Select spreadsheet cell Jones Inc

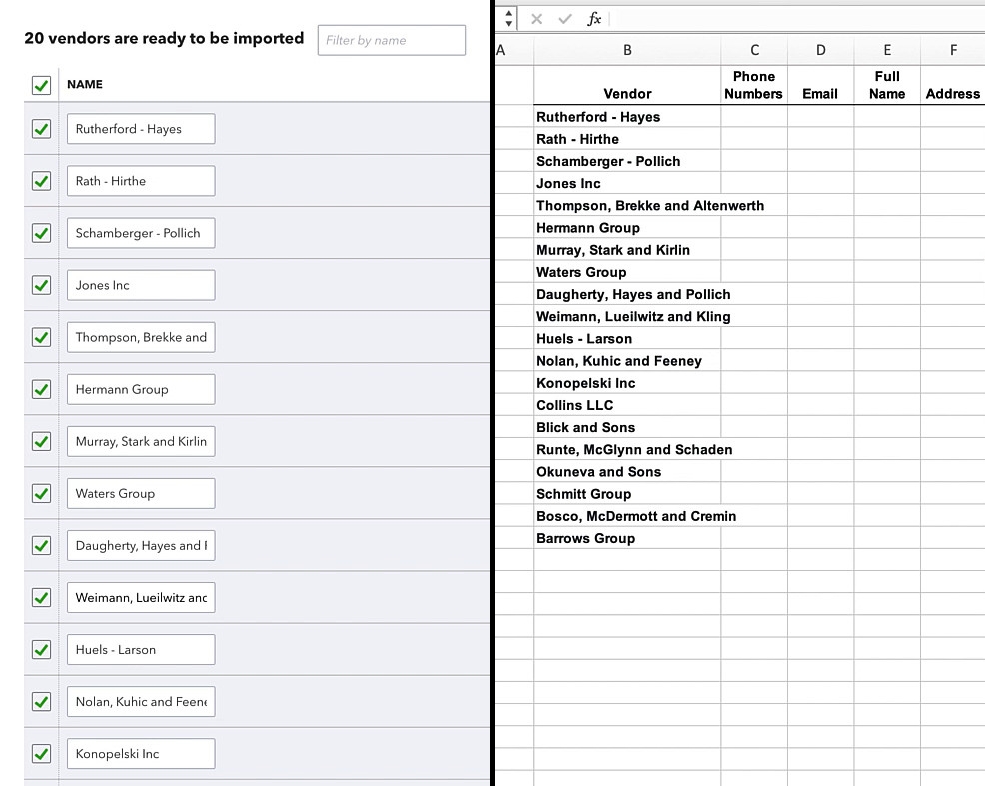pos(627,183)
